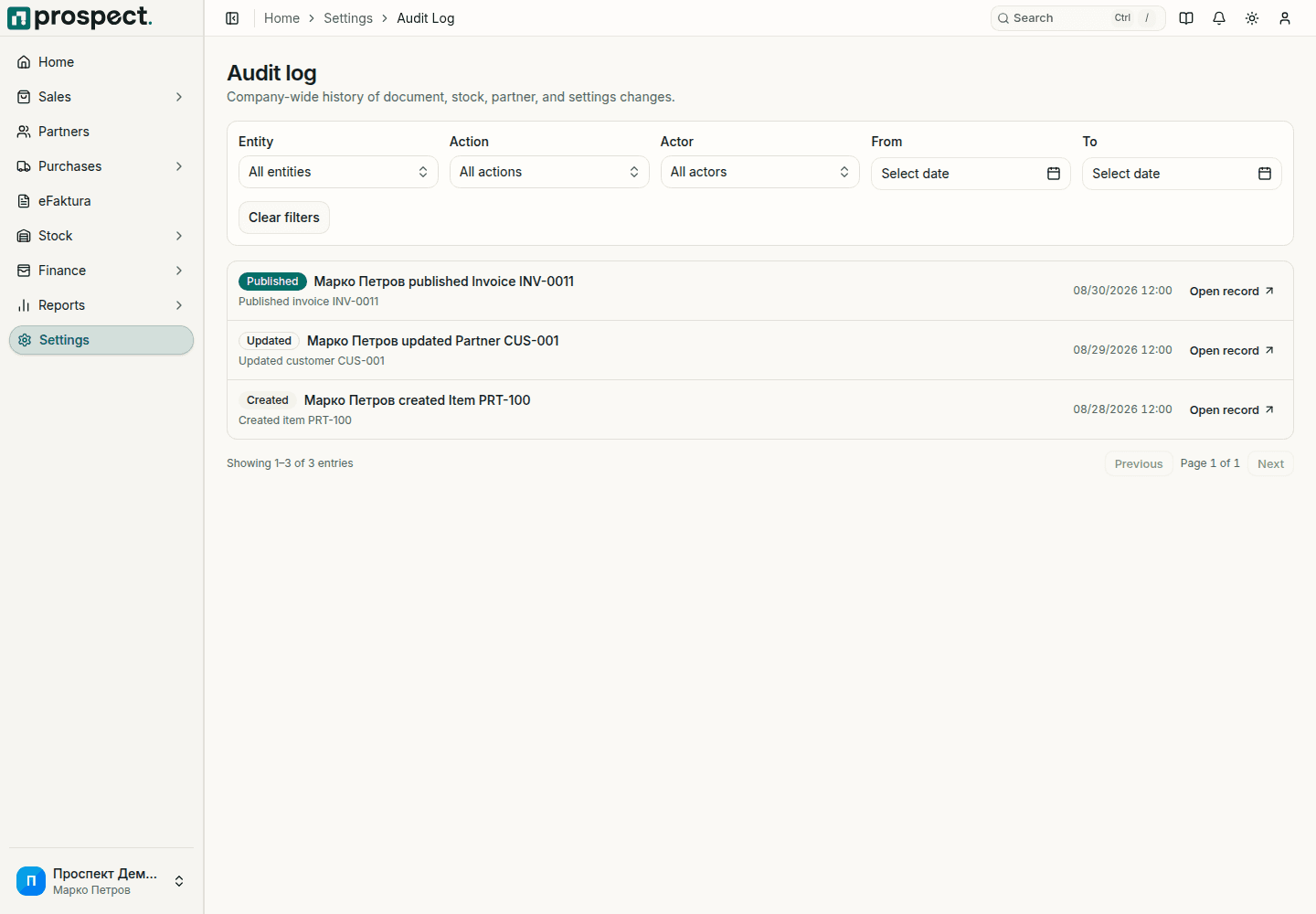Toggle the sidebar collapse icon
This screenshot has height=914, width=1316.
[x=232, y=18]
